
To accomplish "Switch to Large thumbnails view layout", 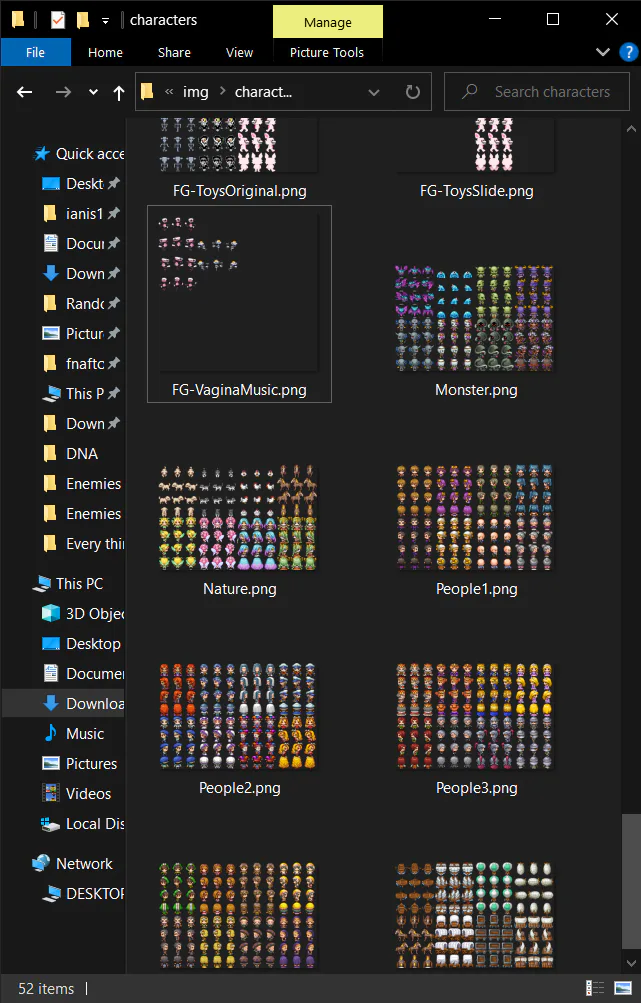I will coord(622,988).
